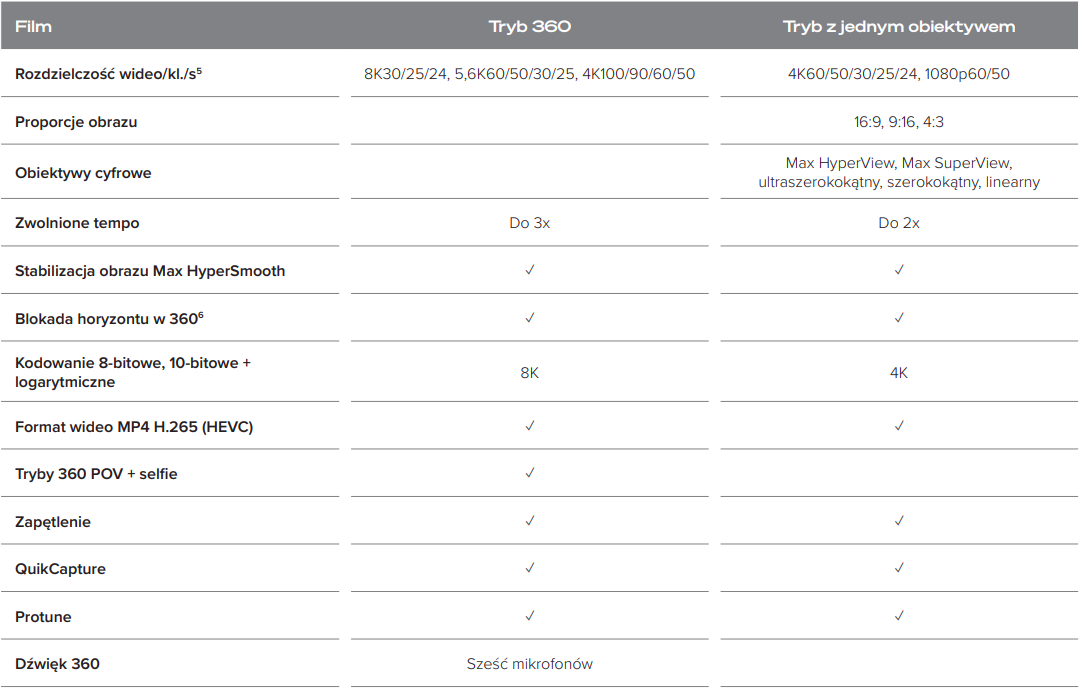
Task: Click the Blokada horyzontu checkmark under Tryb 360
Action: [x=529, y=318]
